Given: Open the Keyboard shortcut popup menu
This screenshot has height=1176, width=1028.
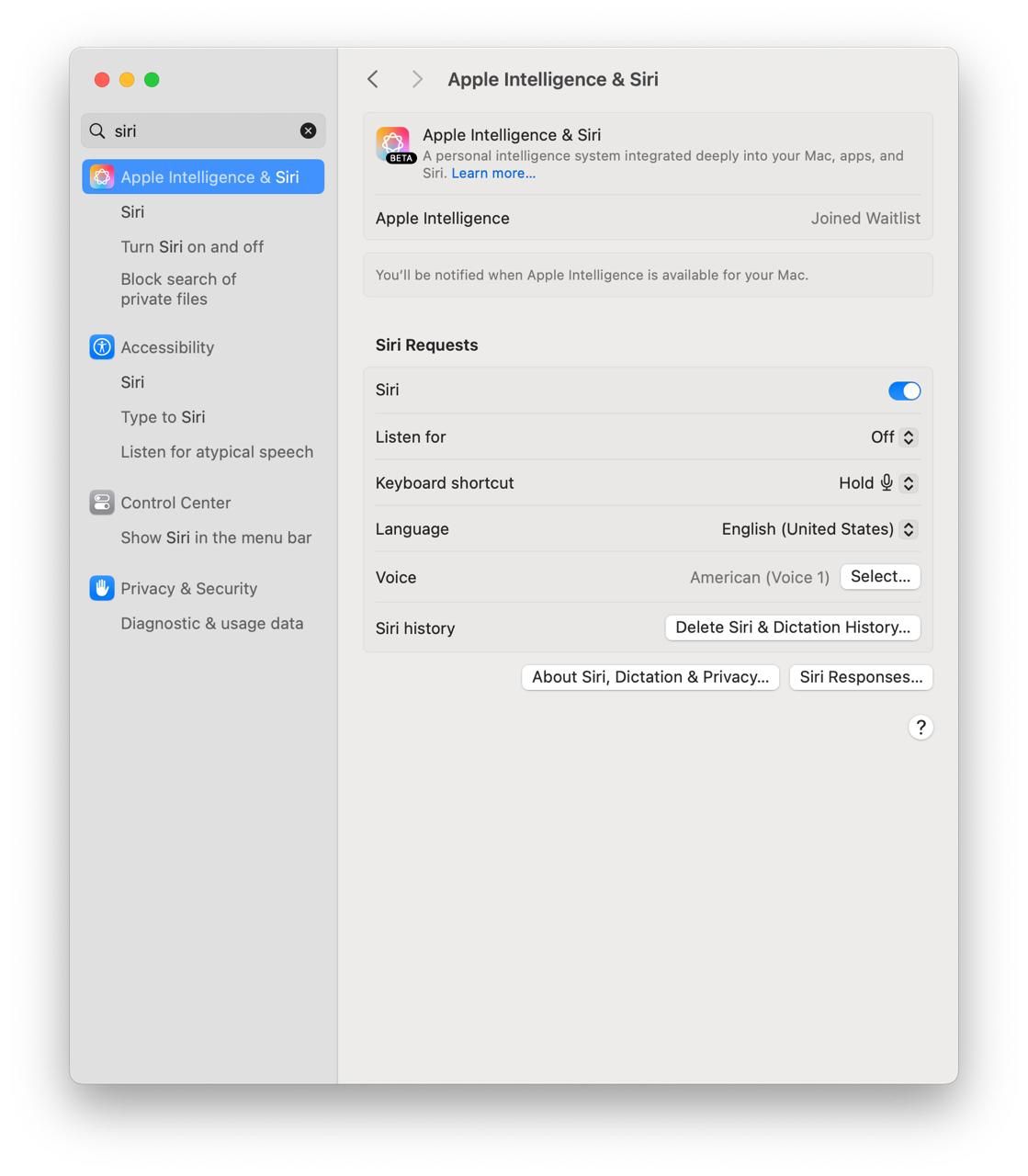Looking at the screenshot, I should [x=878, y=483].
